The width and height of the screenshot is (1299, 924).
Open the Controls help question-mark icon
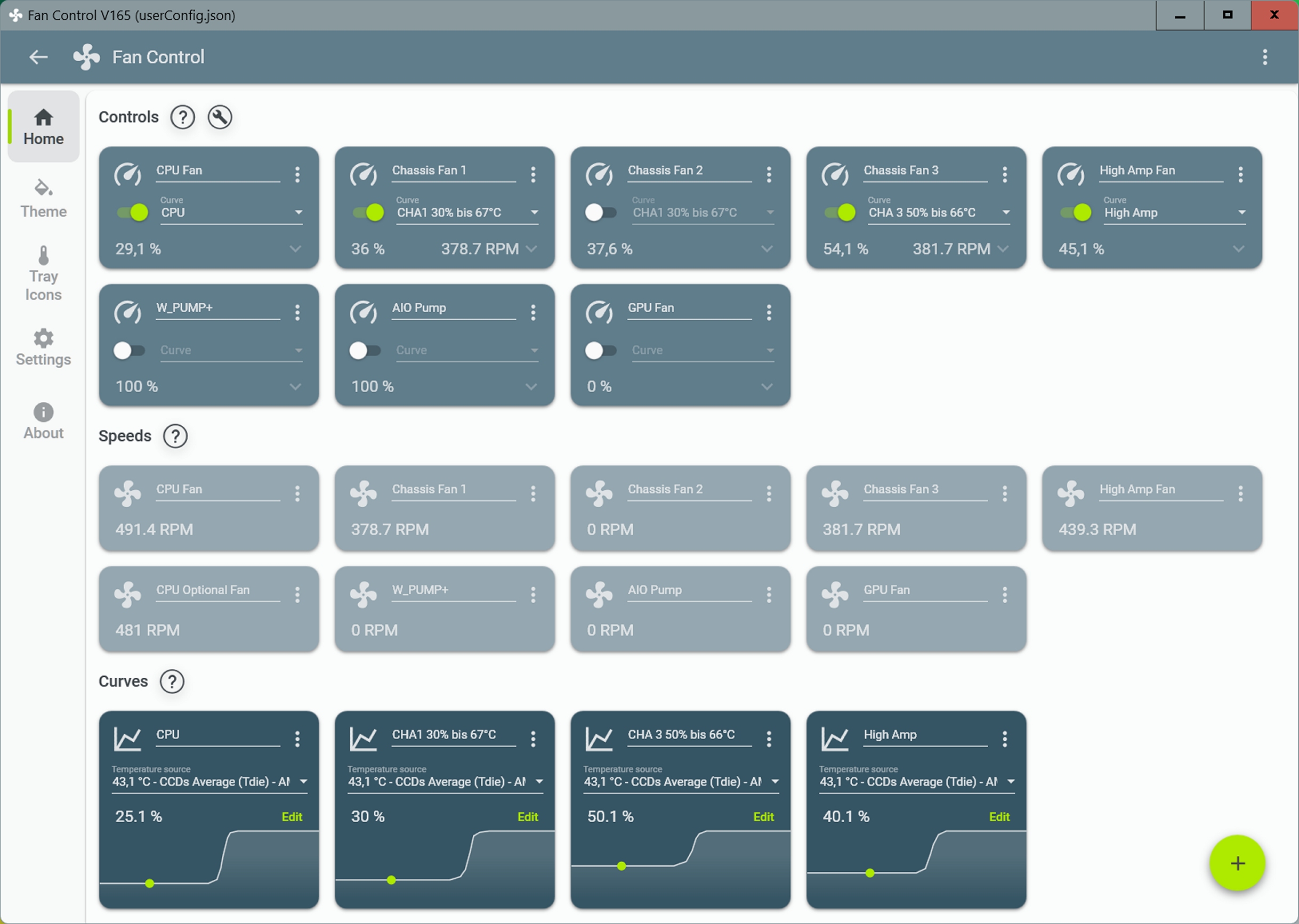tap(183, 117)
